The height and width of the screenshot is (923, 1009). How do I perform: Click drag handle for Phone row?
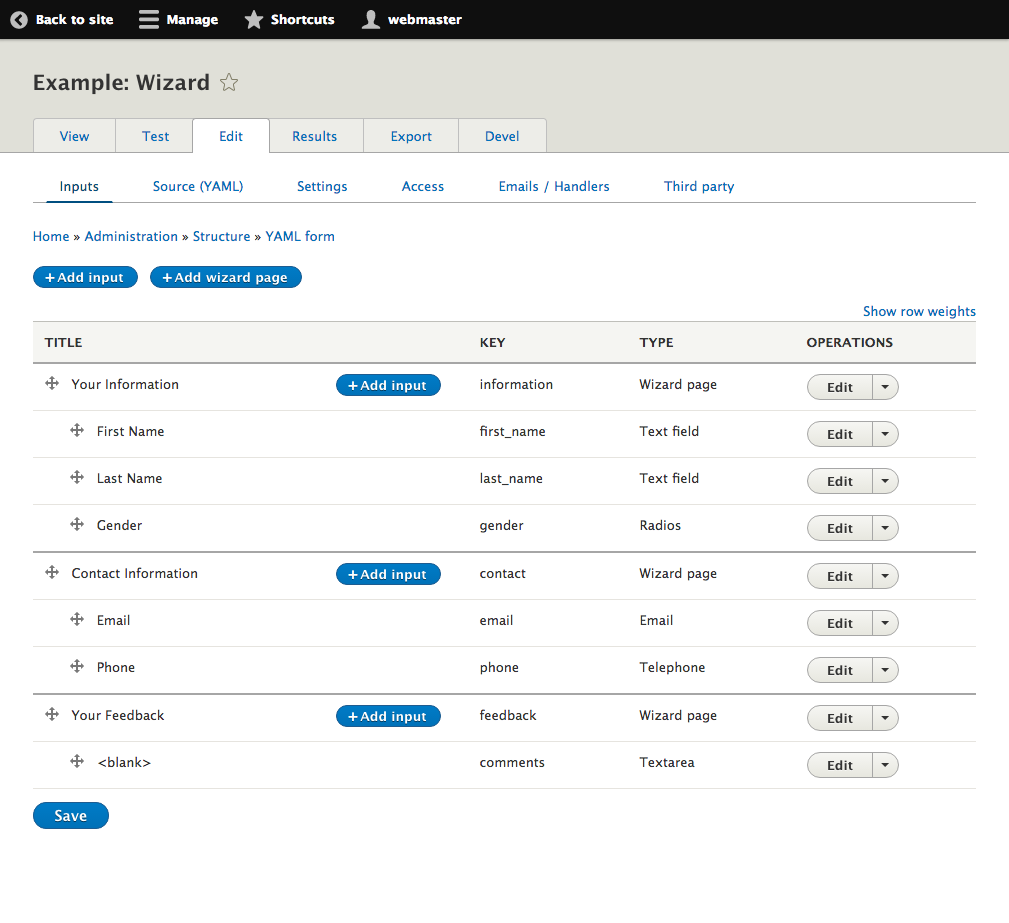(77, 666)
